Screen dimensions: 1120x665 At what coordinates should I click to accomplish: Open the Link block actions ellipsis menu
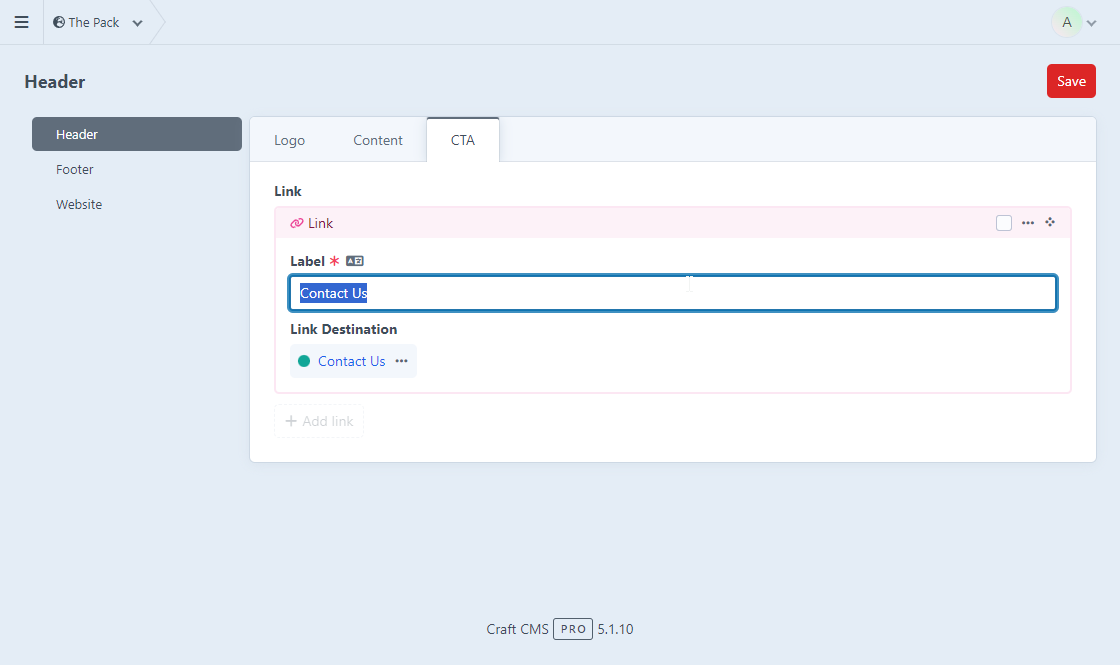pos(1028,223)
